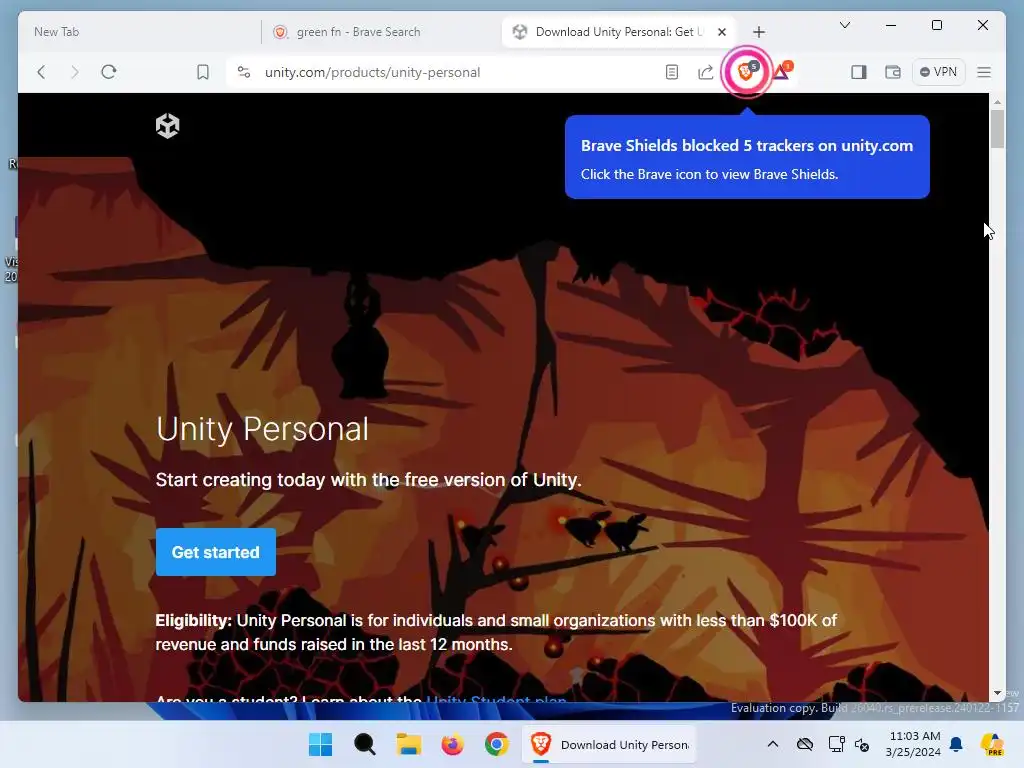This screenshot has width=1024, height=768.
Task: Bookmark this page with the bookmark icon
Action: 203,72
